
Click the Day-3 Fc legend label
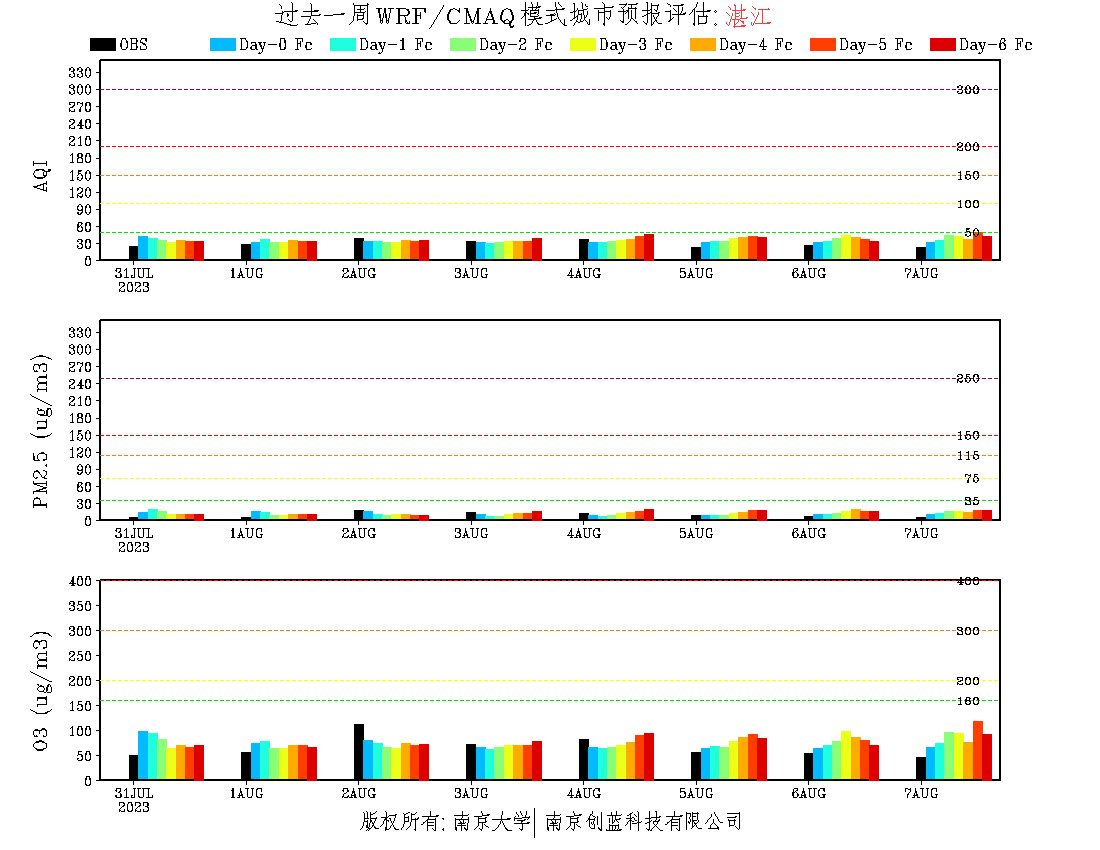[x=636, y=44]
